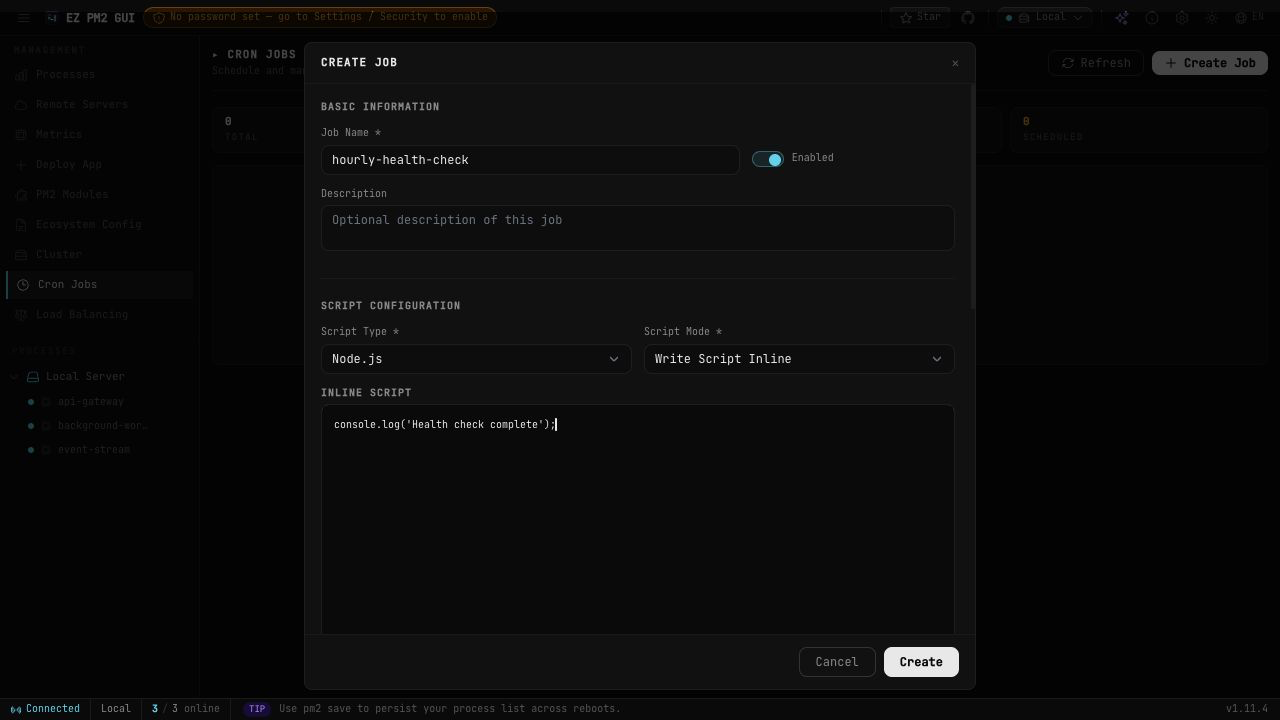Screen dimensions: 1280x720
Task: Select Deploy App in the sidebar
Action: click(100, 165)
